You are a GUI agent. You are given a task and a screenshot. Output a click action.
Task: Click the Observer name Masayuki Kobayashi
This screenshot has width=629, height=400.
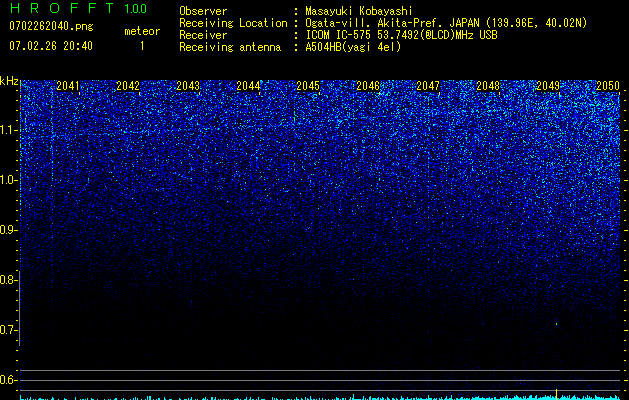pos(359,11)
